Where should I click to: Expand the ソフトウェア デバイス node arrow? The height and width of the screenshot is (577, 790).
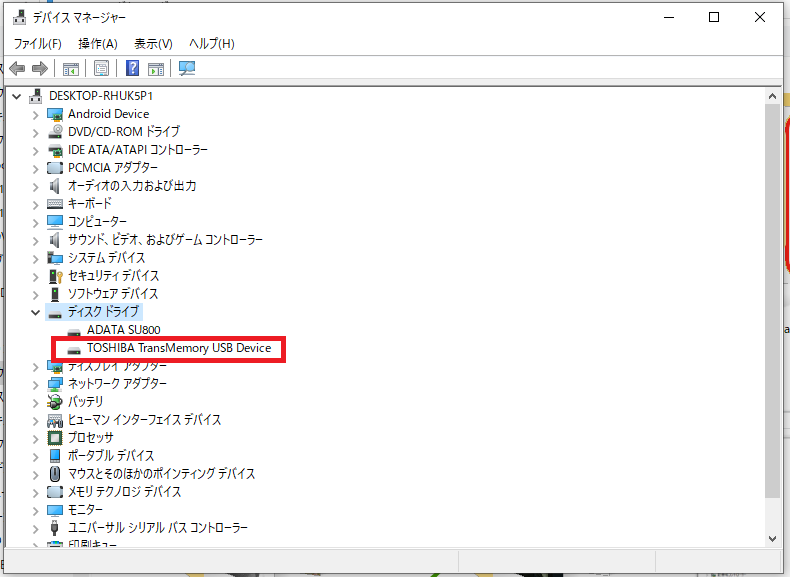pyautogui.click(x=35, y=295)
